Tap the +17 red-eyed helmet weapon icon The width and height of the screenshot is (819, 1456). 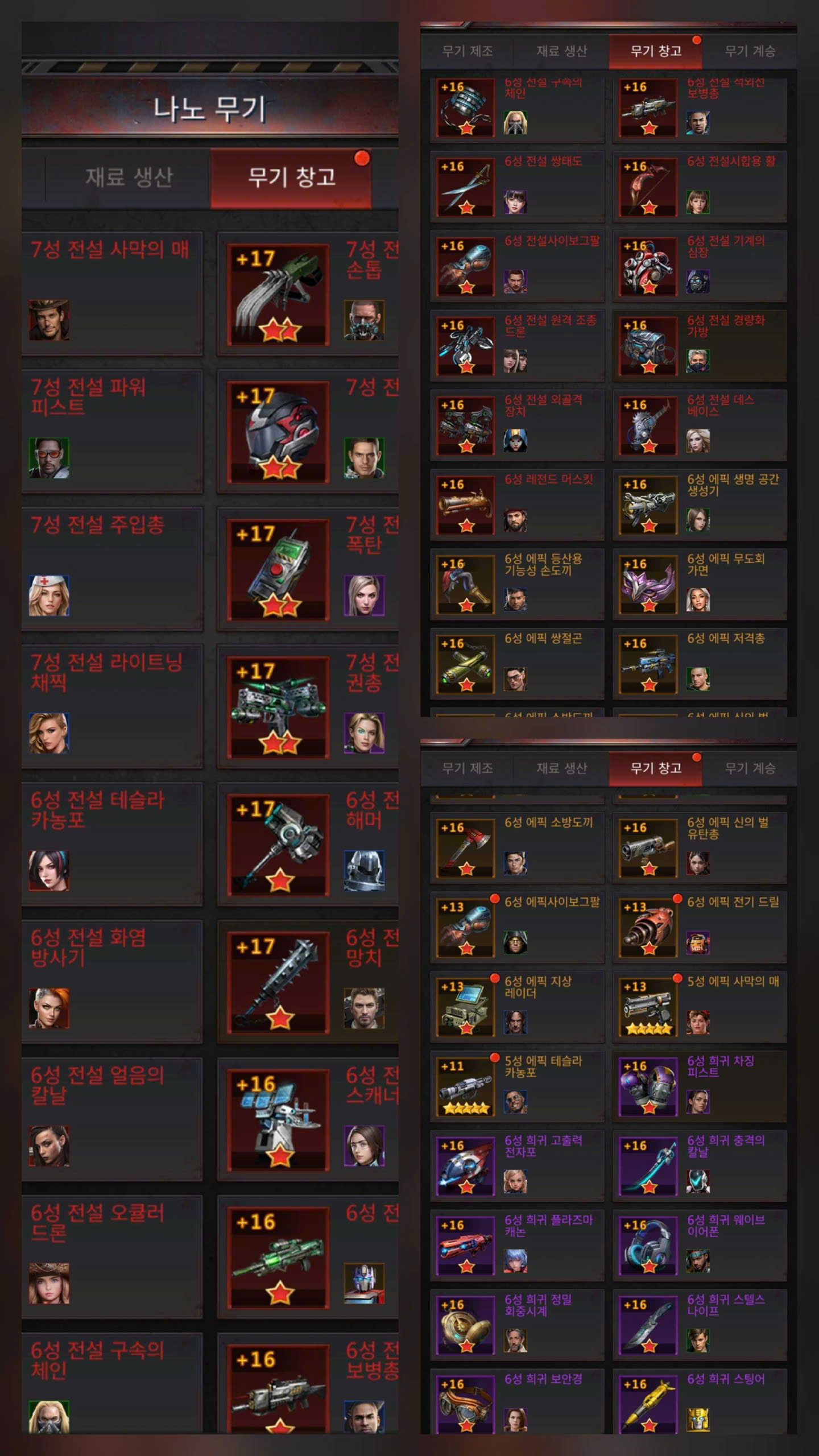[x=278, y=432]
